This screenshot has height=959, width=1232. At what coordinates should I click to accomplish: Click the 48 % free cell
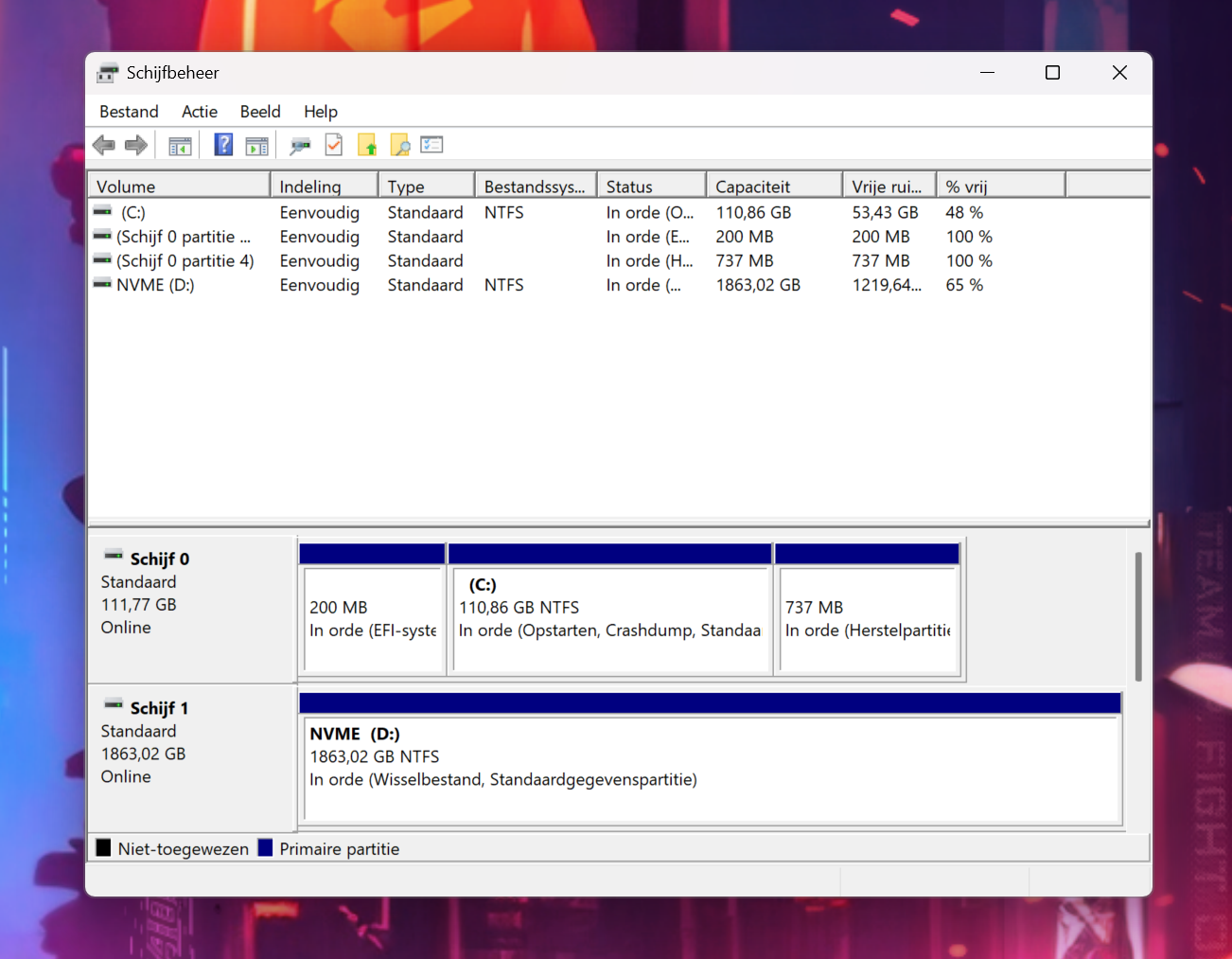(x=964, y=213)
